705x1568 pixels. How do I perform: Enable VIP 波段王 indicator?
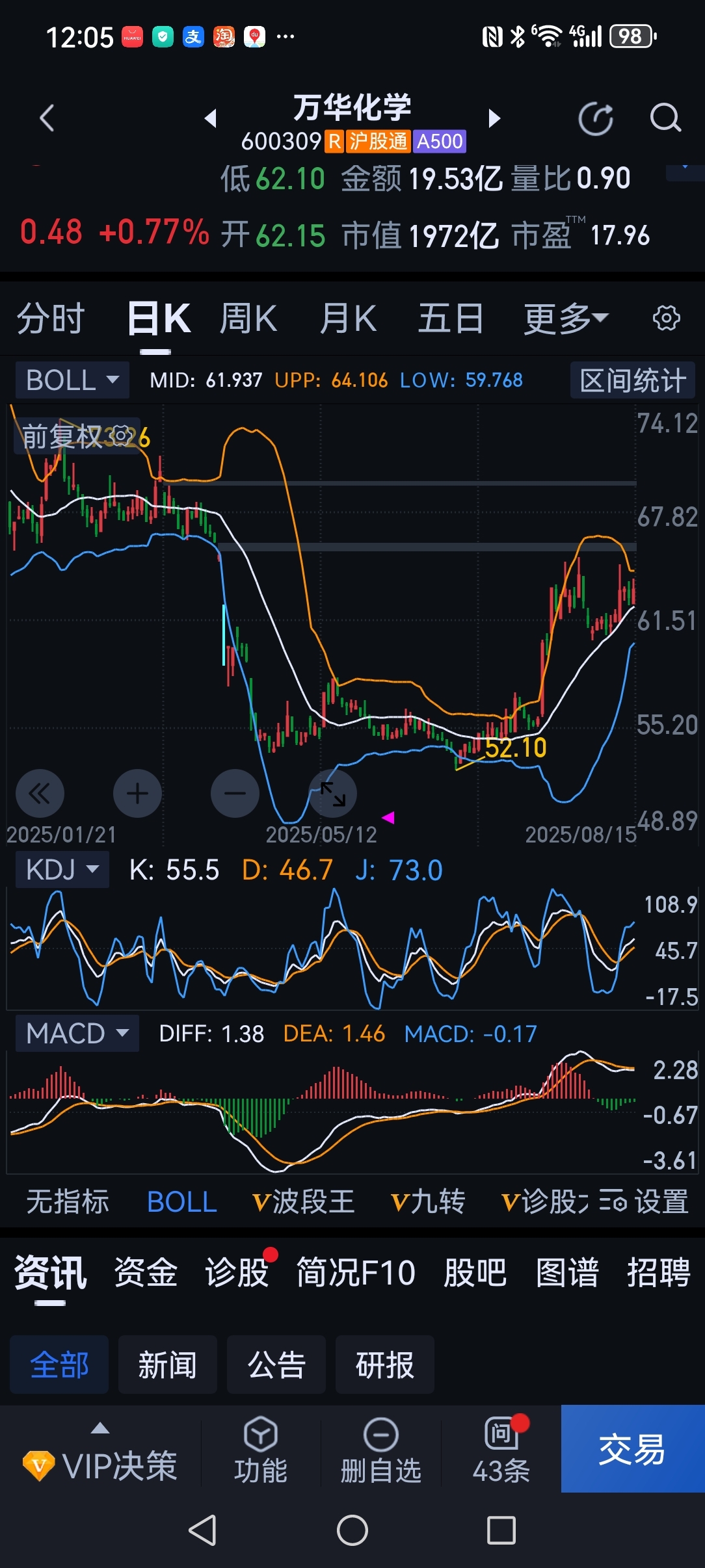(304, 1201)
